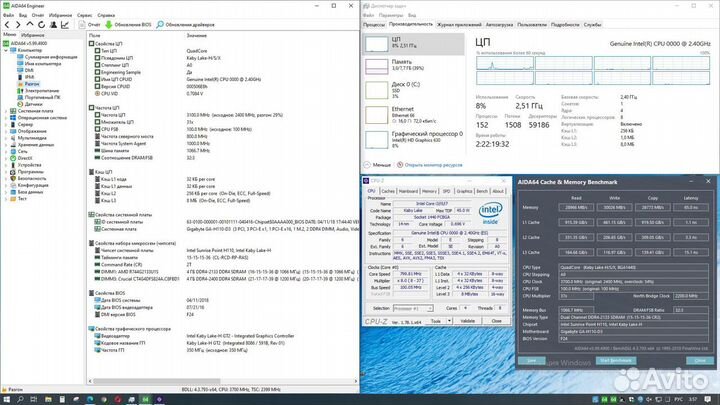The image size is (720, 405).
Task: Open the graph icon in AIDA64 toolbar
Action: pyautogui.click(x=67, y=26)
